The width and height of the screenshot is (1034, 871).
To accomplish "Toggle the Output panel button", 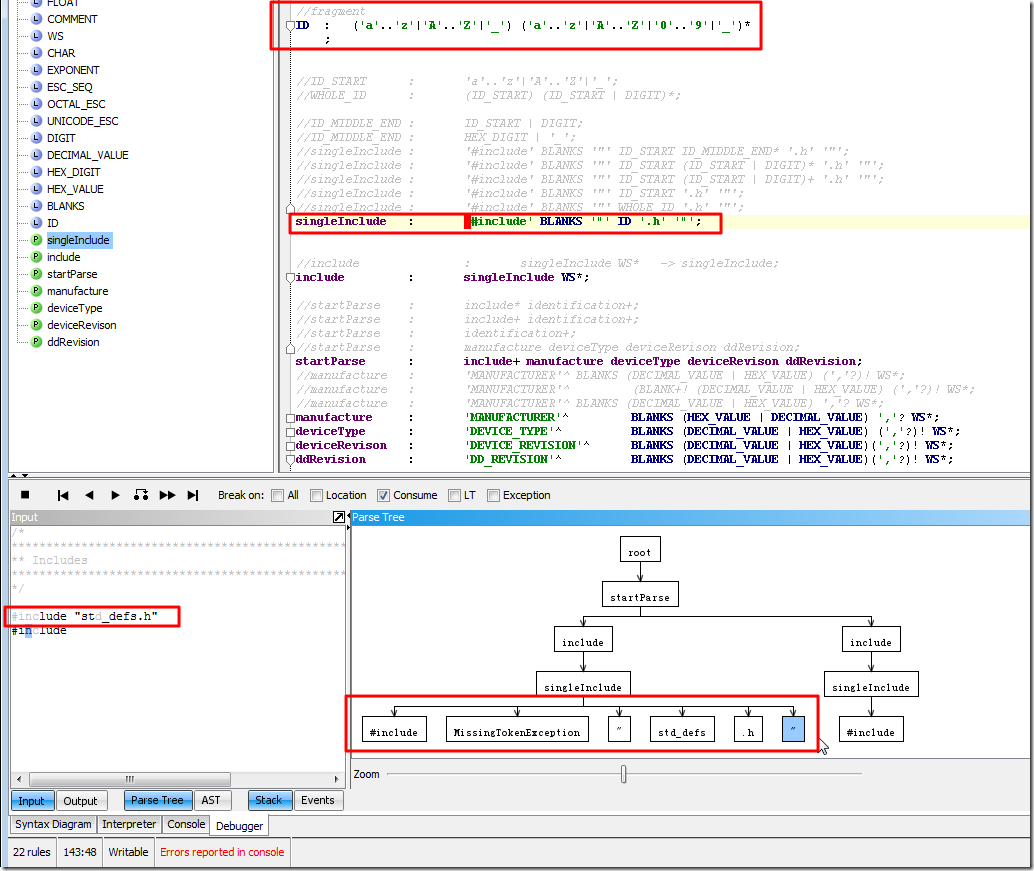I will (80, 800).
